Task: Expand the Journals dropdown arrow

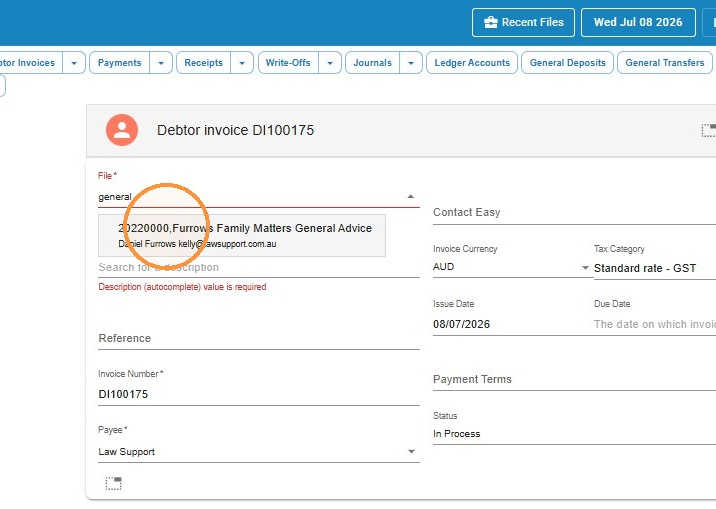Action: point(411,63)
